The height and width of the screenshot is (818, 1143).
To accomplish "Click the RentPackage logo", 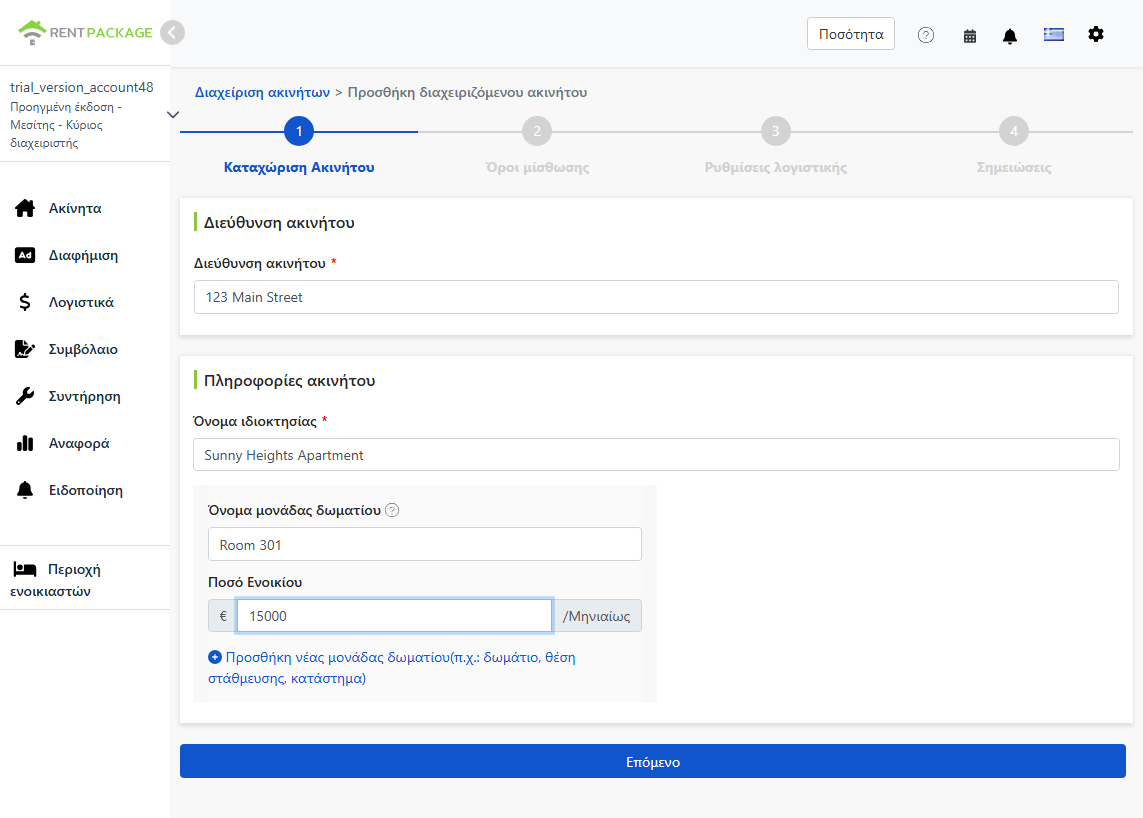I will 85,32.
